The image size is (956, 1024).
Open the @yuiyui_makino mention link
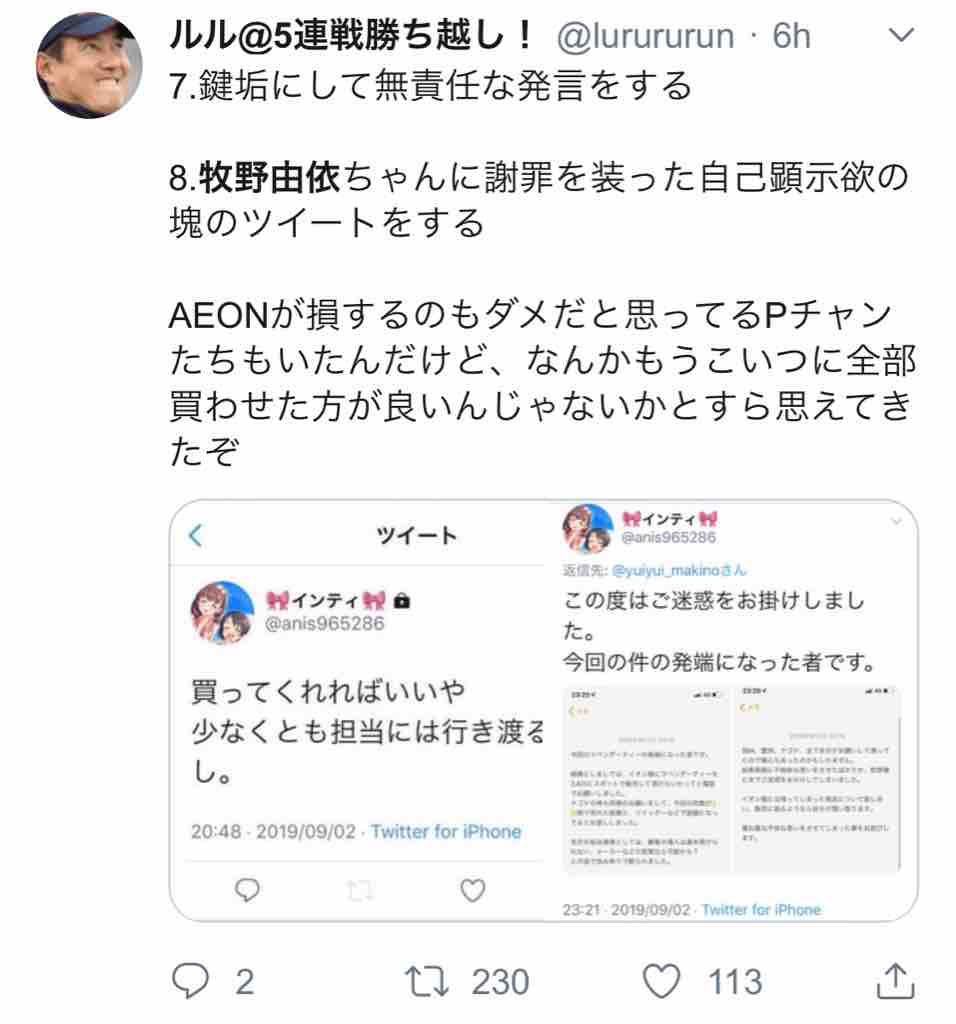pyautogui.click(x=678, y=570)
